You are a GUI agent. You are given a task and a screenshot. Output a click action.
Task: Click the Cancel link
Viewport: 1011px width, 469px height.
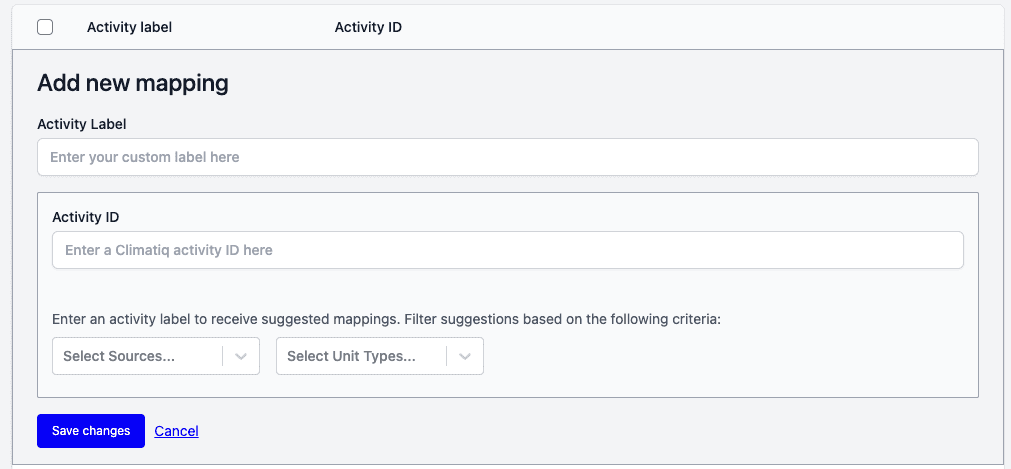[176, 431]
